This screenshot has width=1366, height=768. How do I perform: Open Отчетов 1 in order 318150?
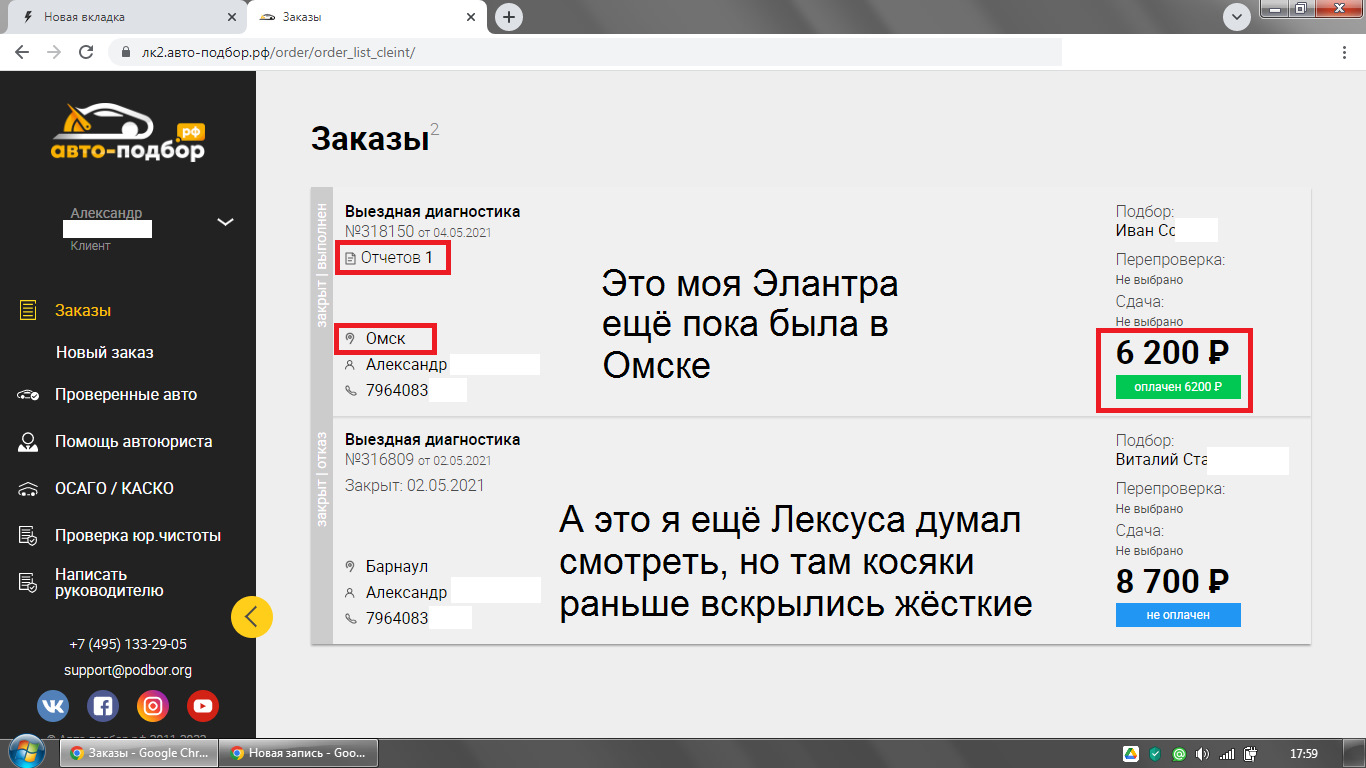390,258
